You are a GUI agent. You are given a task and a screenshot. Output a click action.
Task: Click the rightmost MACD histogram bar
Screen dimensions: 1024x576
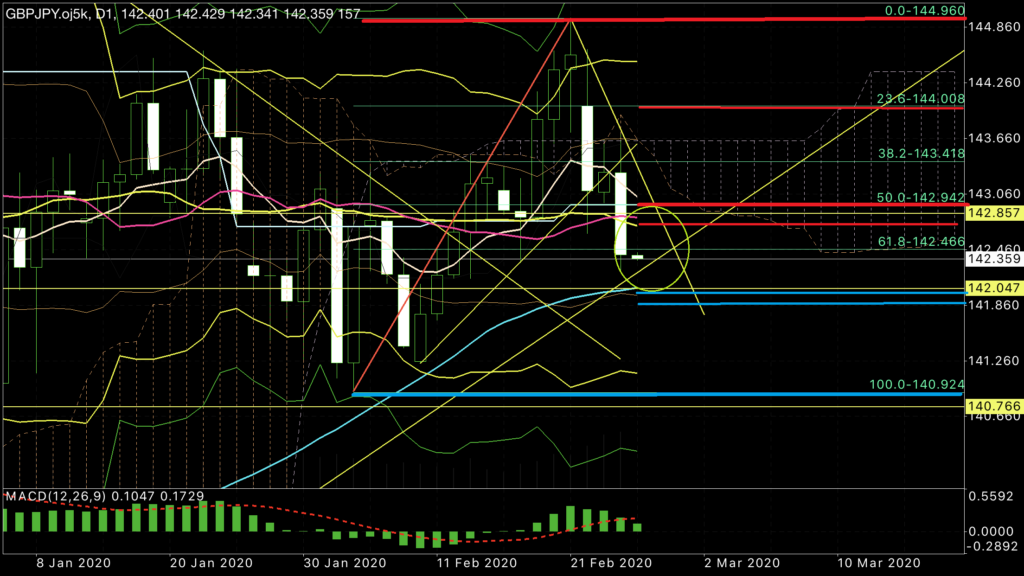point(637,527)
